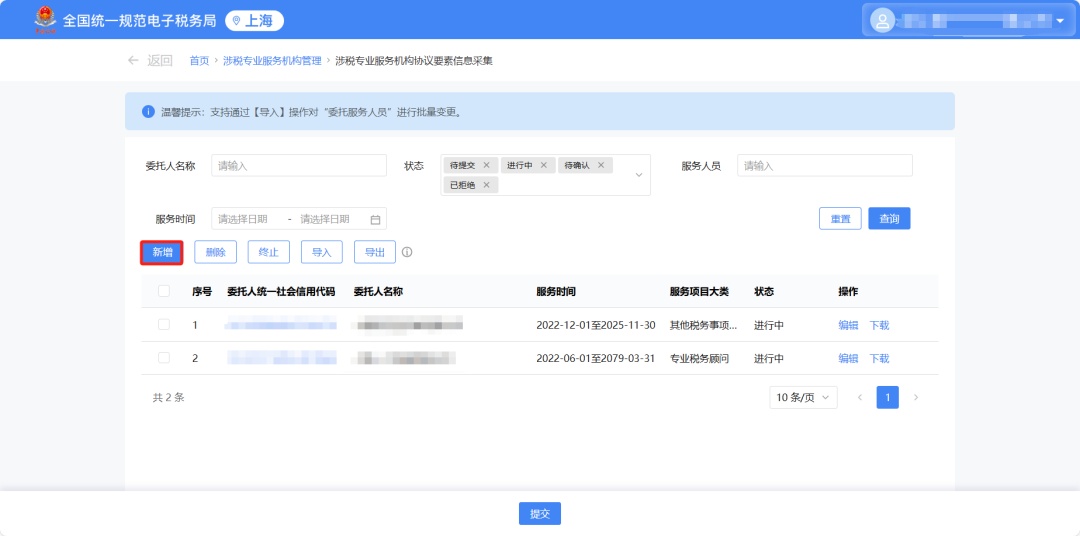The width and height of the screenshot is (1080, 536).
Task: Click the 新增 button
Action: pos(161,253)
